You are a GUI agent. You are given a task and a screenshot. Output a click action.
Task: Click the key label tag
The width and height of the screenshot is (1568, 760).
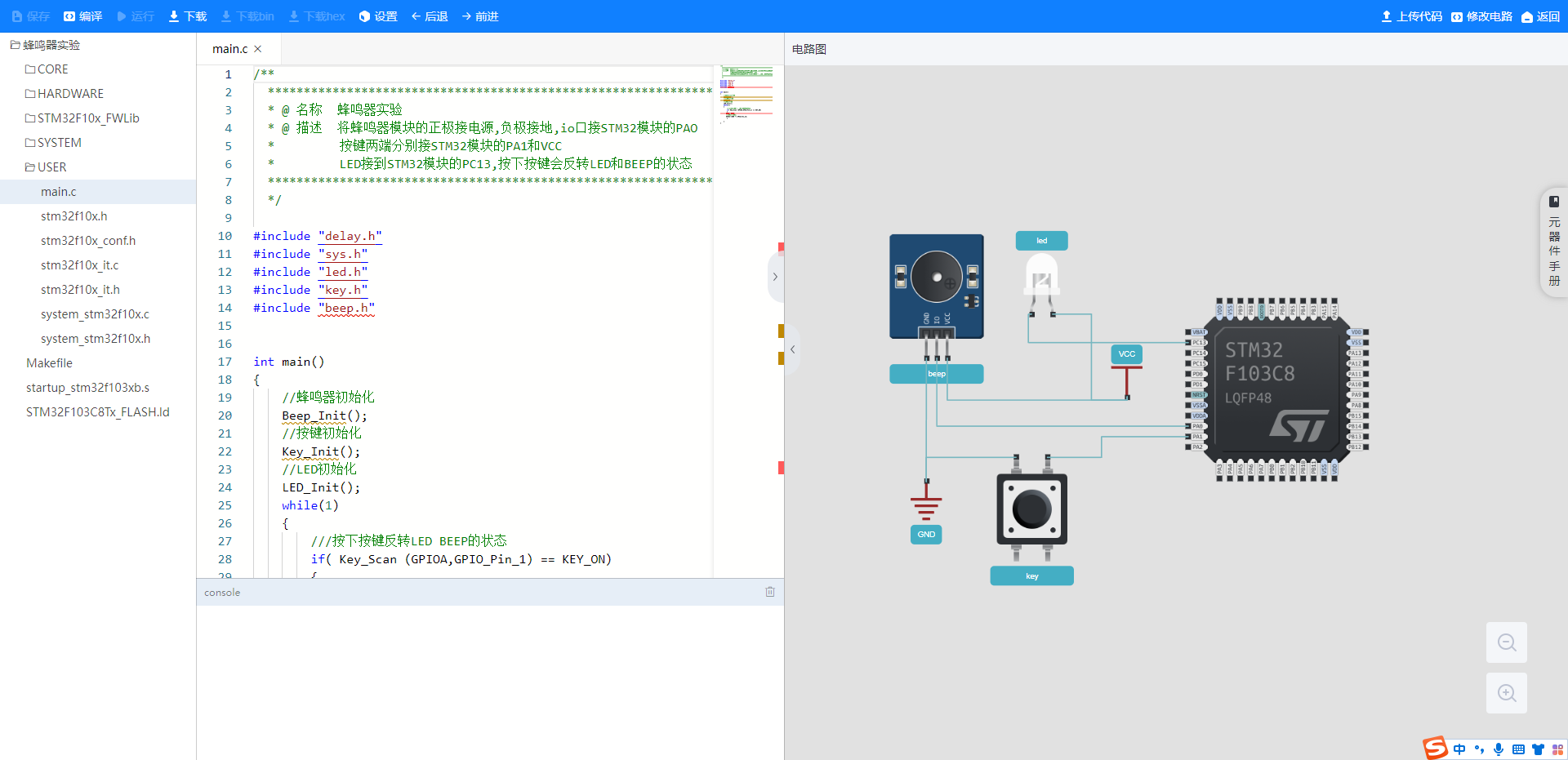[x=1032, y=576]
